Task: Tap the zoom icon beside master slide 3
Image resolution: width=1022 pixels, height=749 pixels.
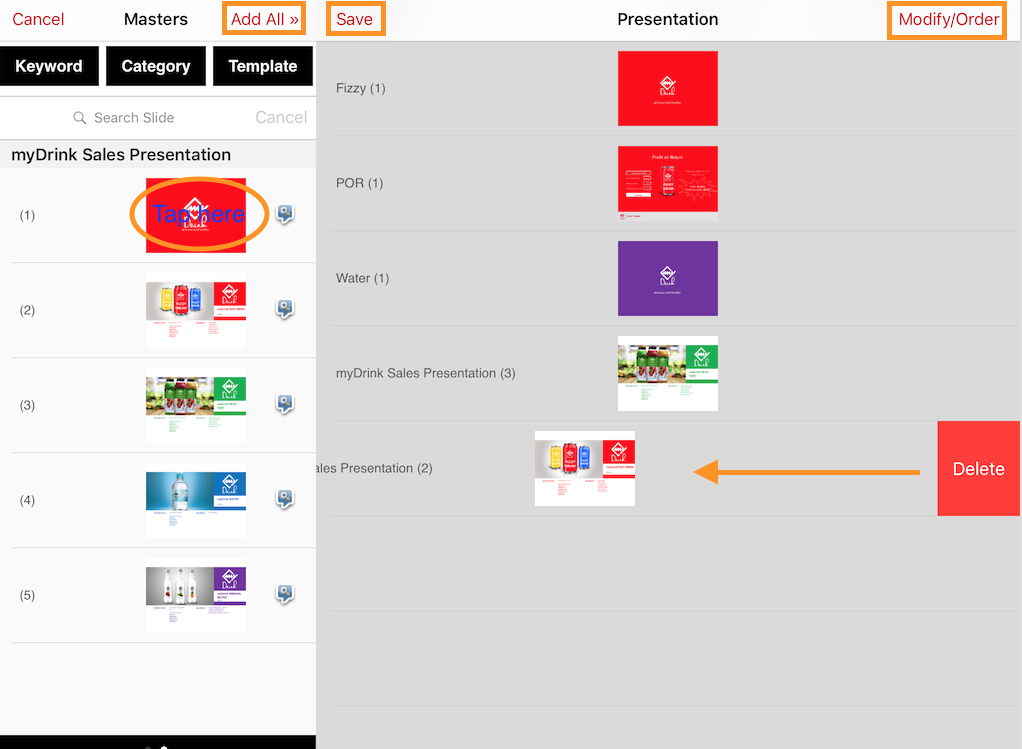Action: point(285,405)
